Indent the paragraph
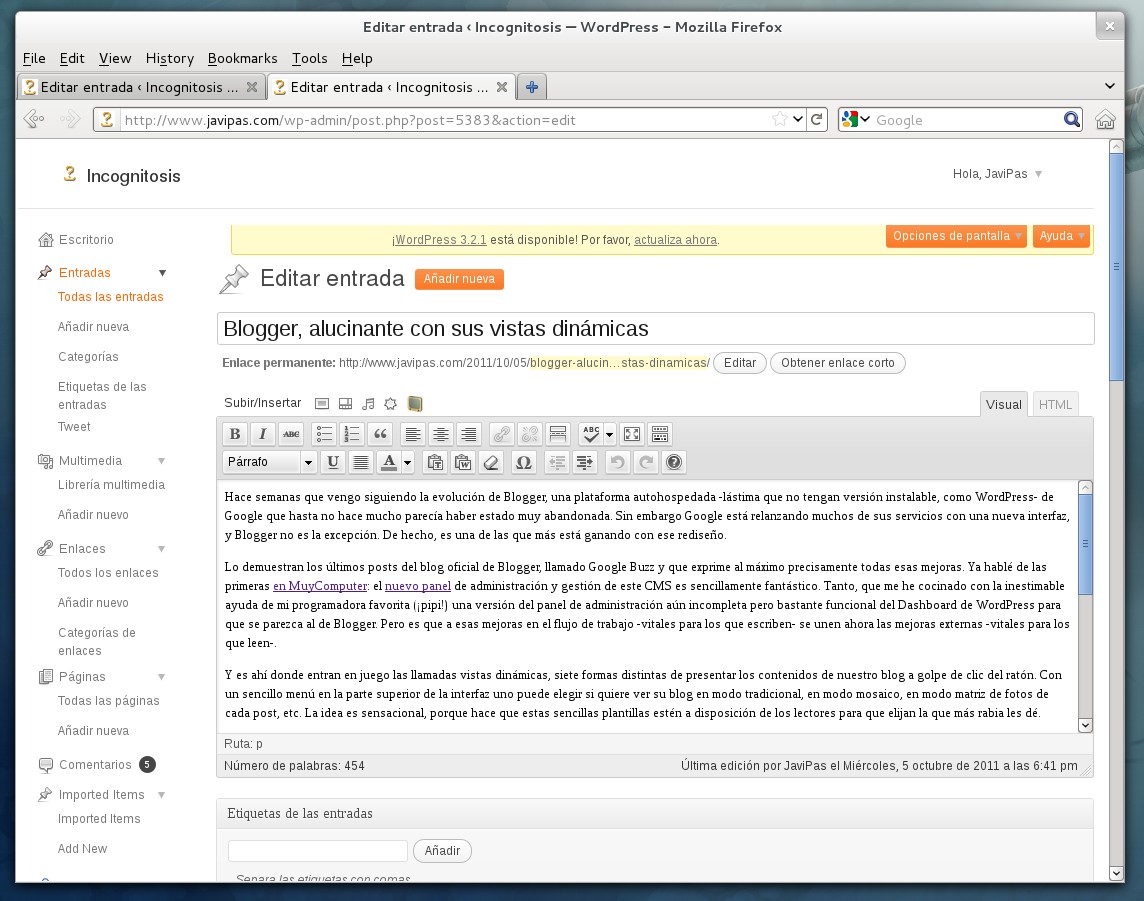Screen dimensions: 1144x901 coord(584,462)
